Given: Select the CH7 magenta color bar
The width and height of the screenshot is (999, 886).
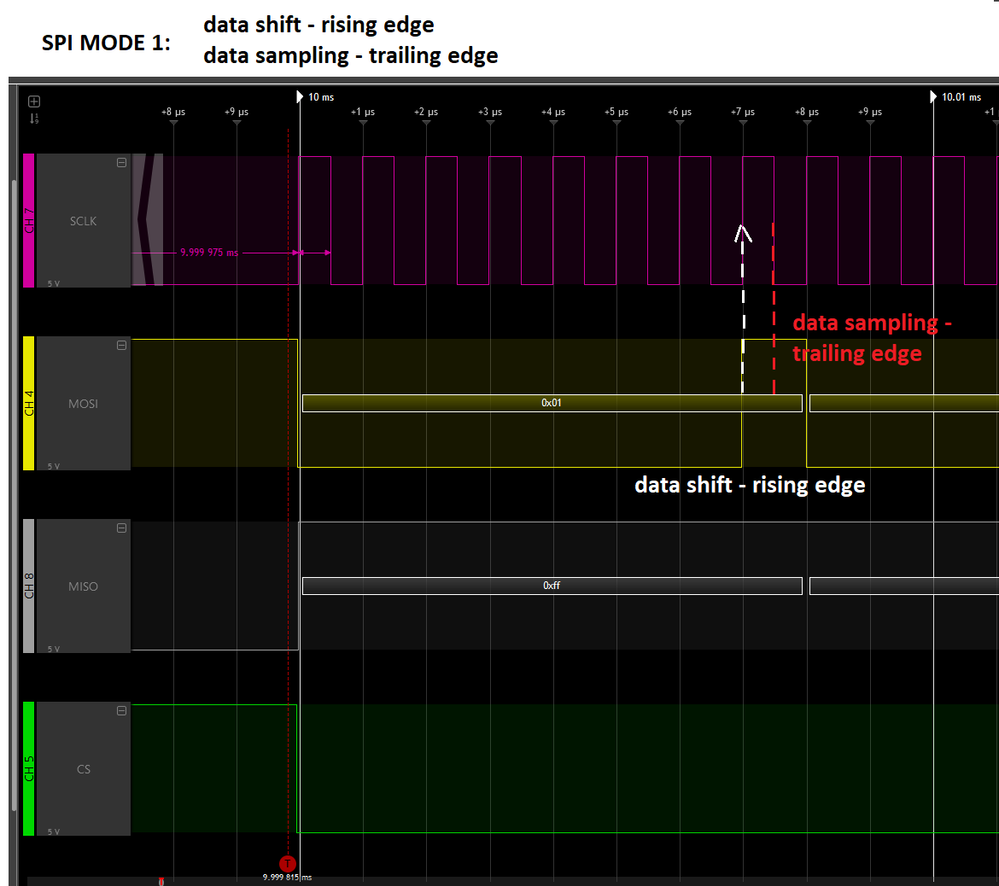Looking at the screenshot, I should [x=28, y=220].
